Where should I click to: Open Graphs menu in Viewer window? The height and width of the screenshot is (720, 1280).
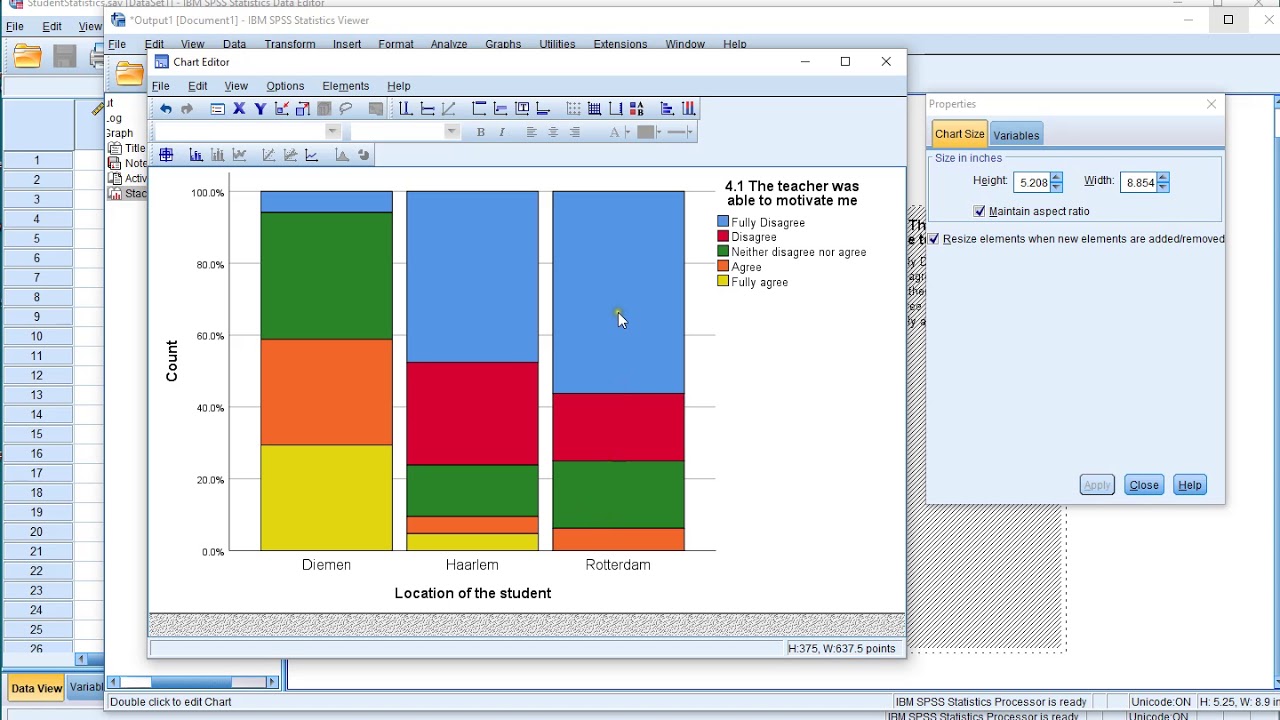[503, 44]
